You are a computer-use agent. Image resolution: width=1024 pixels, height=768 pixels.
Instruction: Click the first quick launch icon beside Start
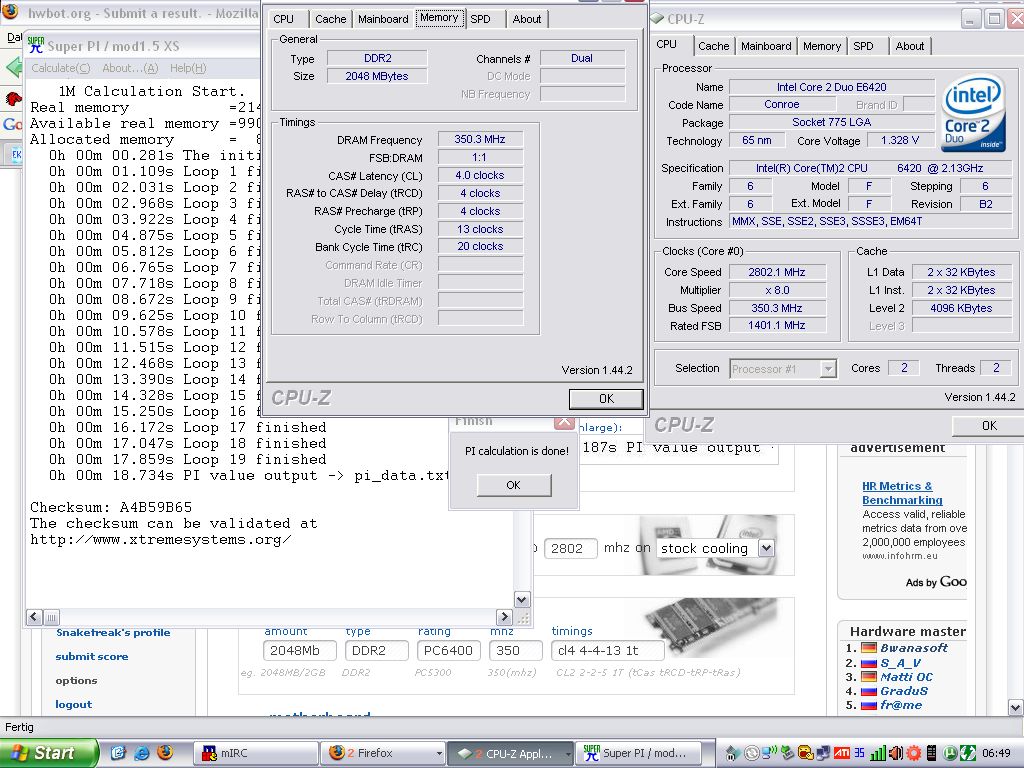(118, 753)
